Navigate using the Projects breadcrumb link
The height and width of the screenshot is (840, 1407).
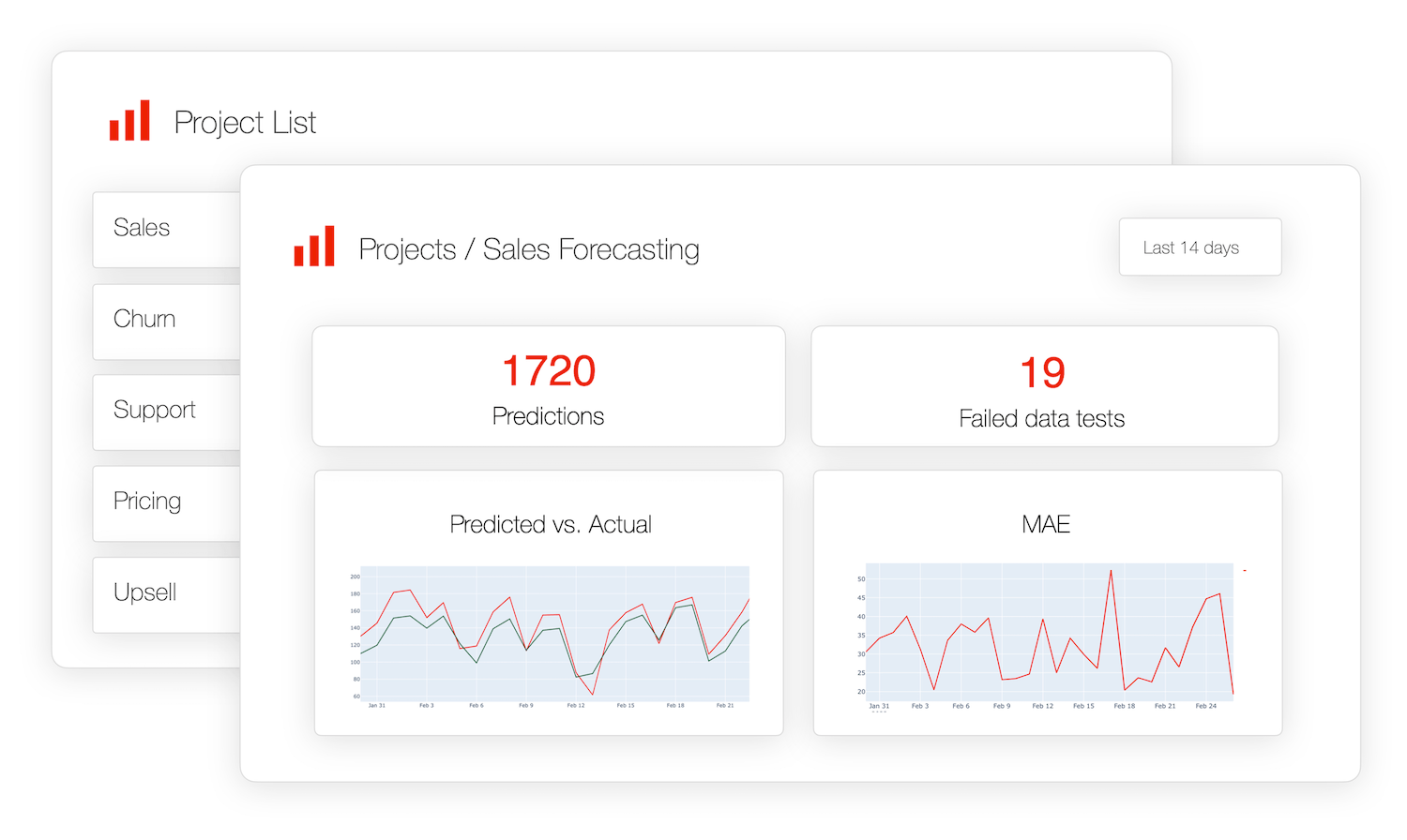click(408, 249)
